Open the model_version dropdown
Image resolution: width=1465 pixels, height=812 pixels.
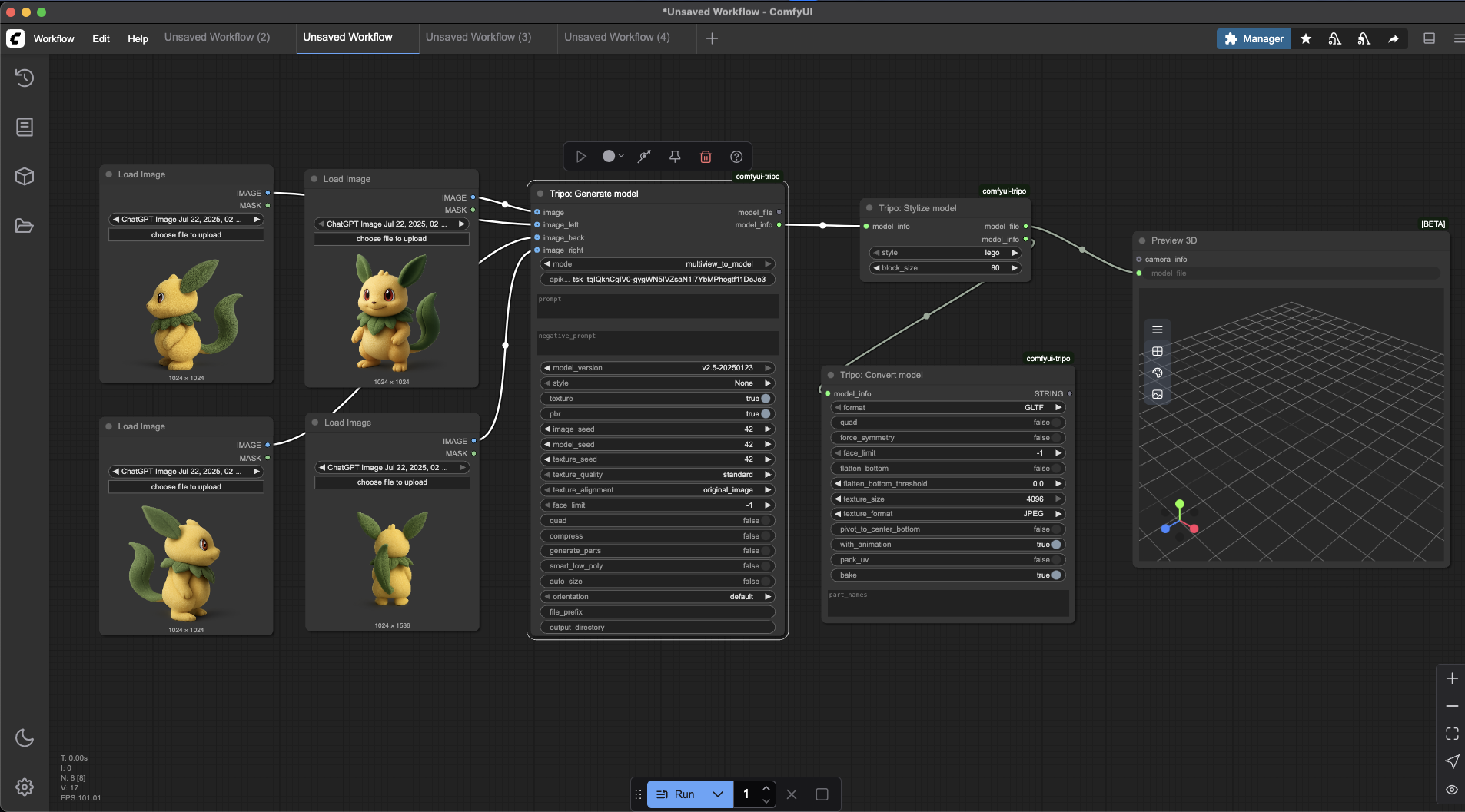pyautogui.click(x=657, y=368)
